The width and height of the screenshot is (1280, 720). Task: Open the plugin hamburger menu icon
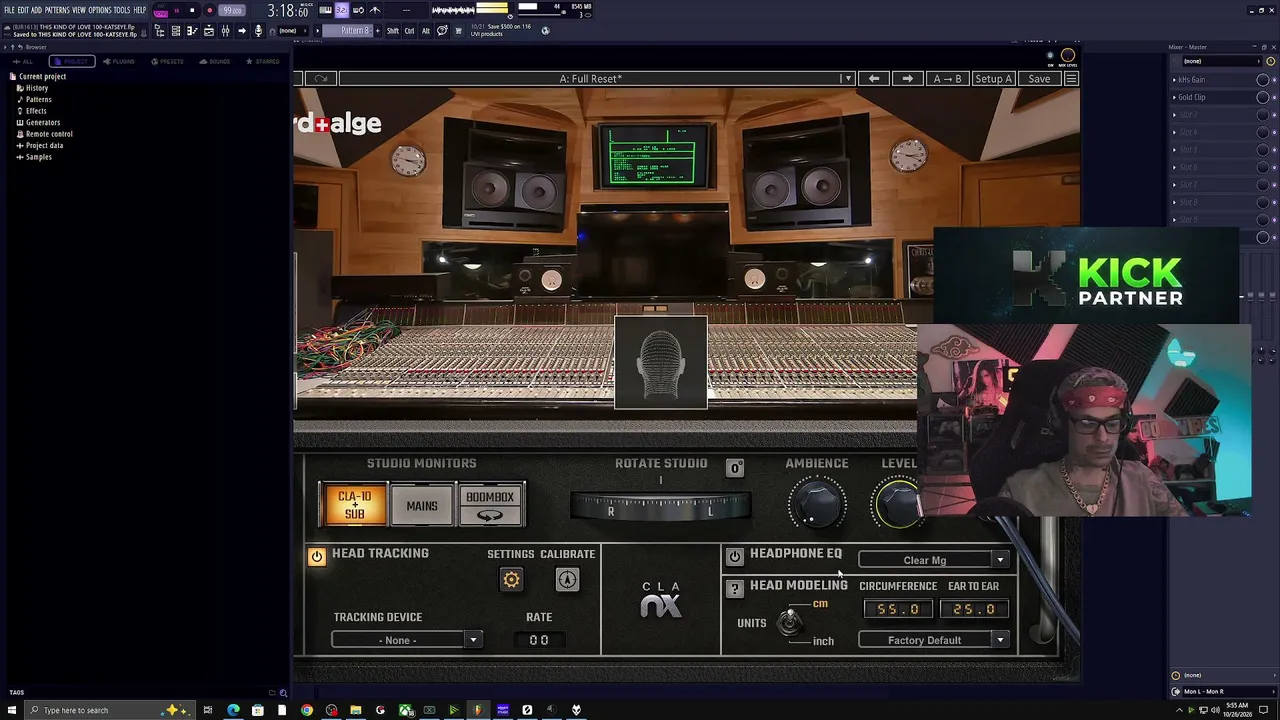point(1071,79)
